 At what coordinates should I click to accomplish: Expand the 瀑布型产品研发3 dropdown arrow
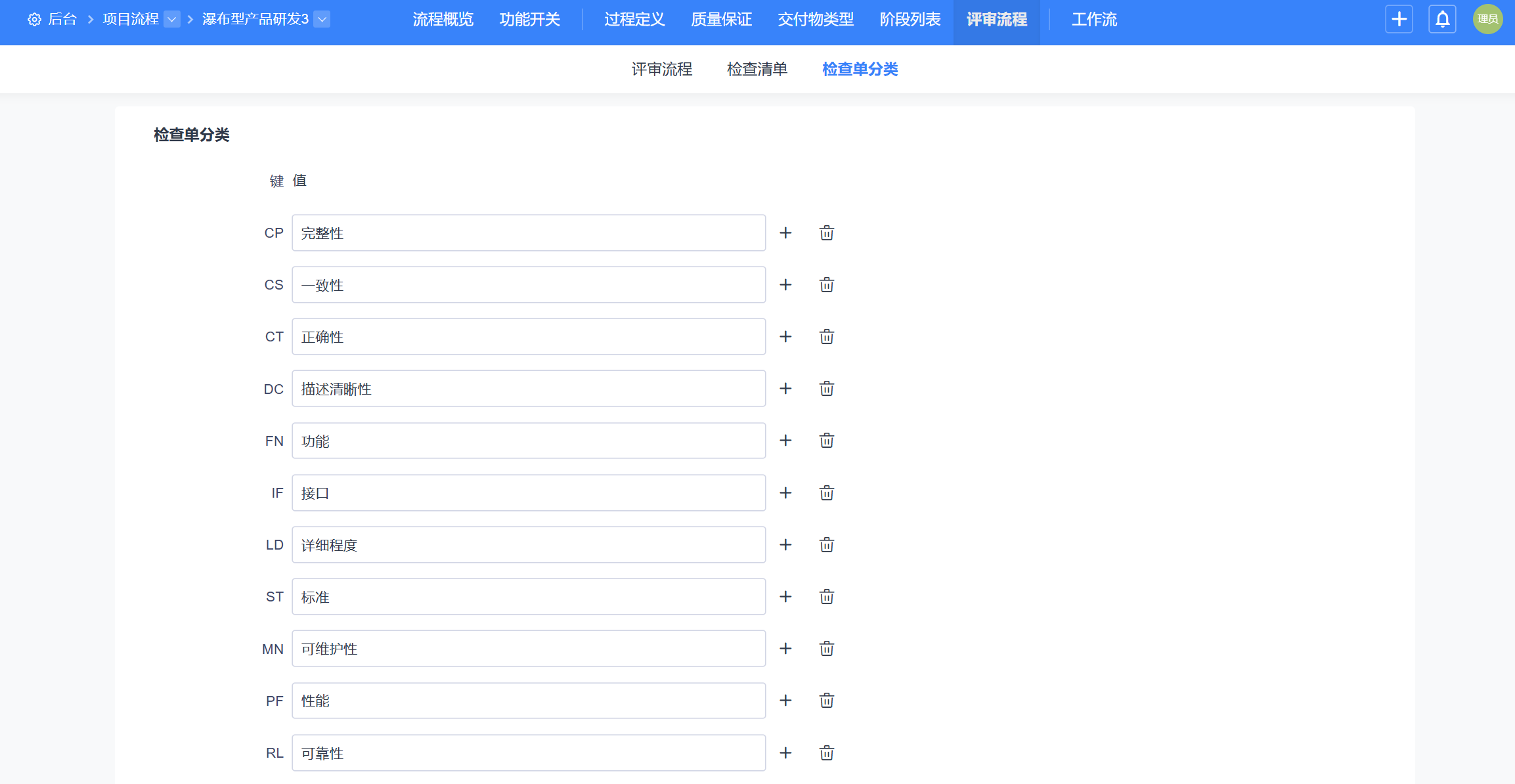pos(322,19)
